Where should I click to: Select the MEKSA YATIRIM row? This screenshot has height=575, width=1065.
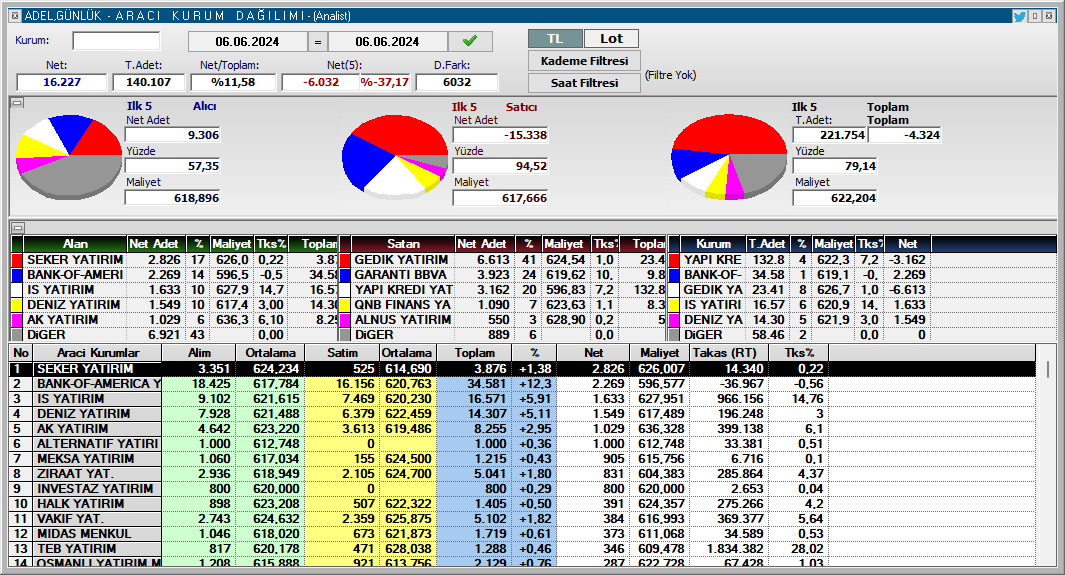522,458
